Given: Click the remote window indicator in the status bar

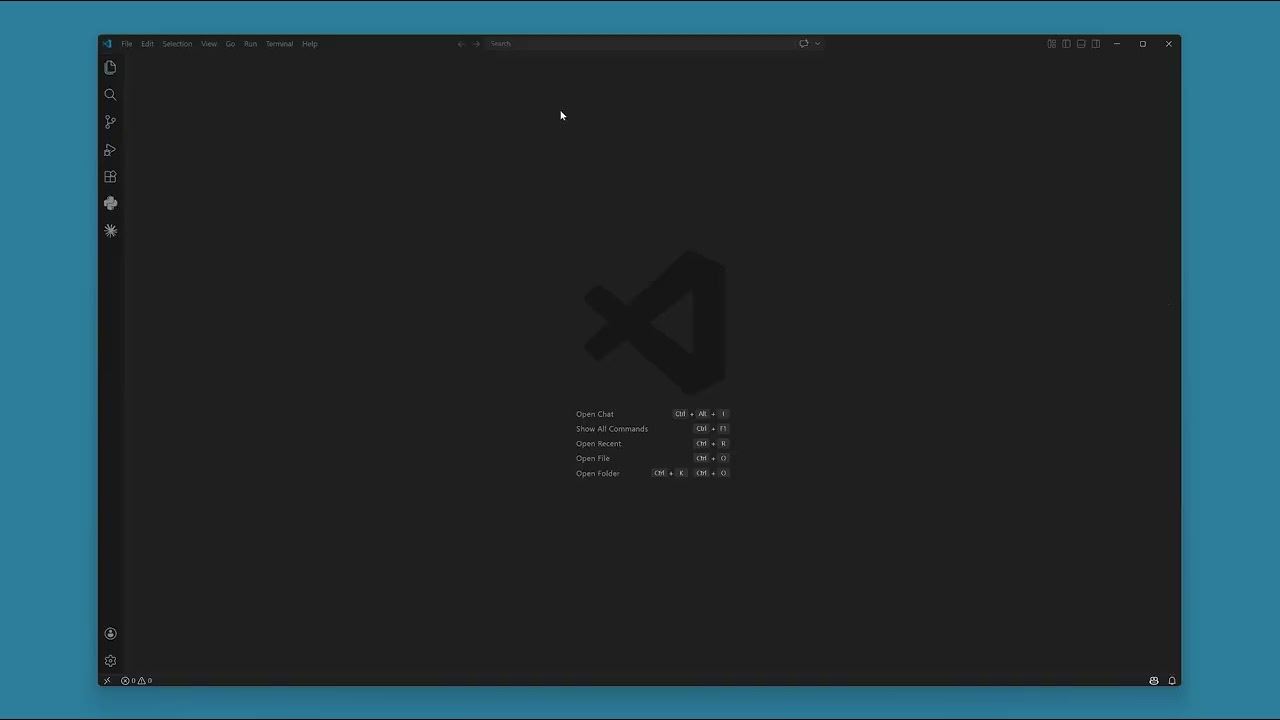Looking at the screenshot, I should [x=107, y=681].
